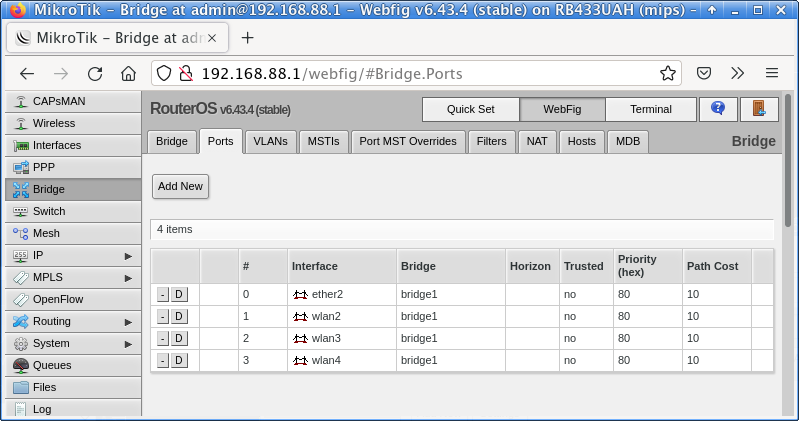Screen dimensions: 799x421
Task: Open the Switch sidebar item
Action: [x=48, y=211]
